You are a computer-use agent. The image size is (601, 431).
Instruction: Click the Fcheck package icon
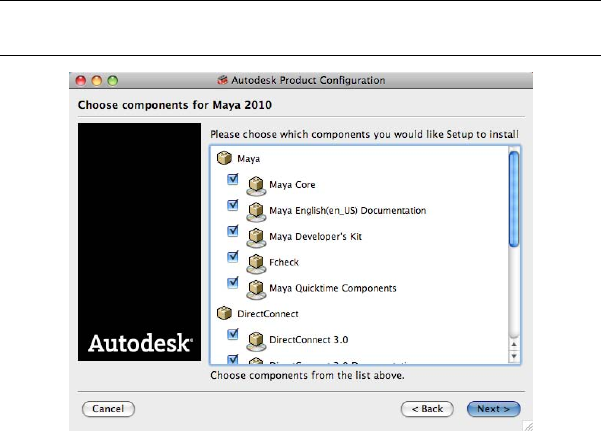click(x=256, y=263)
